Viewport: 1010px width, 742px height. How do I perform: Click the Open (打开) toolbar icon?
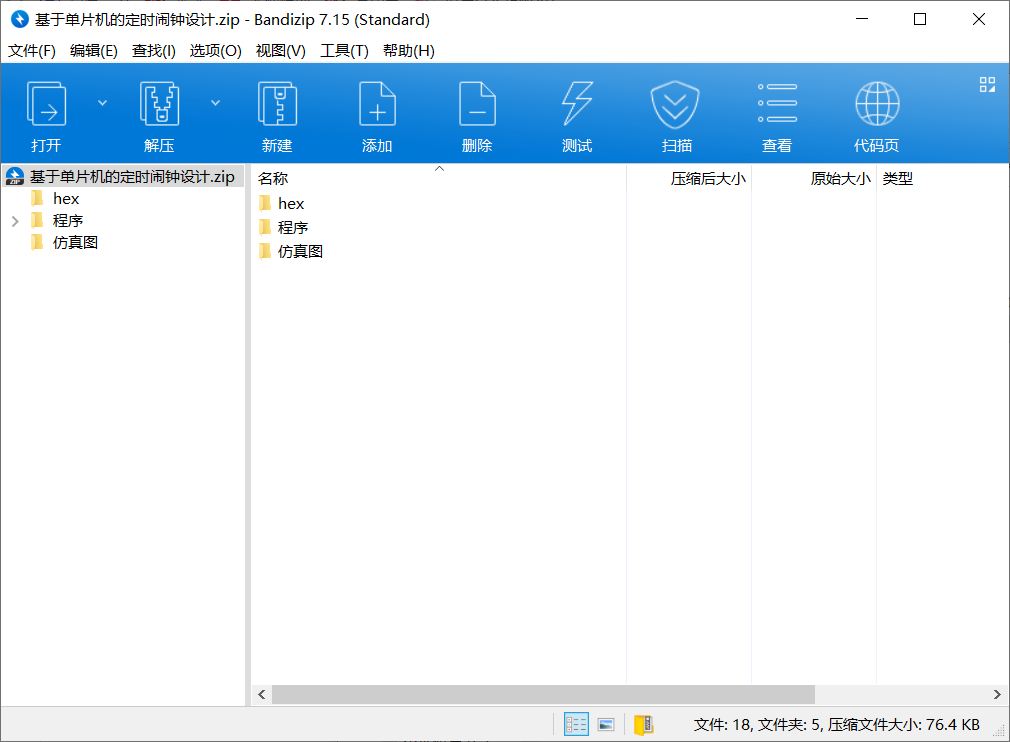tap(46, 104)
